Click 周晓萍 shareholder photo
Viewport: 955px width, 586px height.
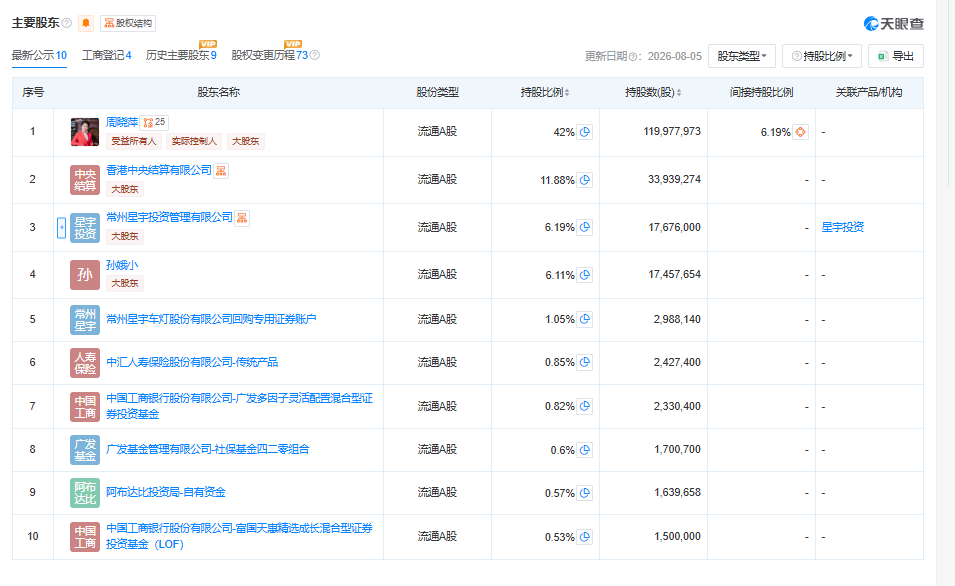85,132
